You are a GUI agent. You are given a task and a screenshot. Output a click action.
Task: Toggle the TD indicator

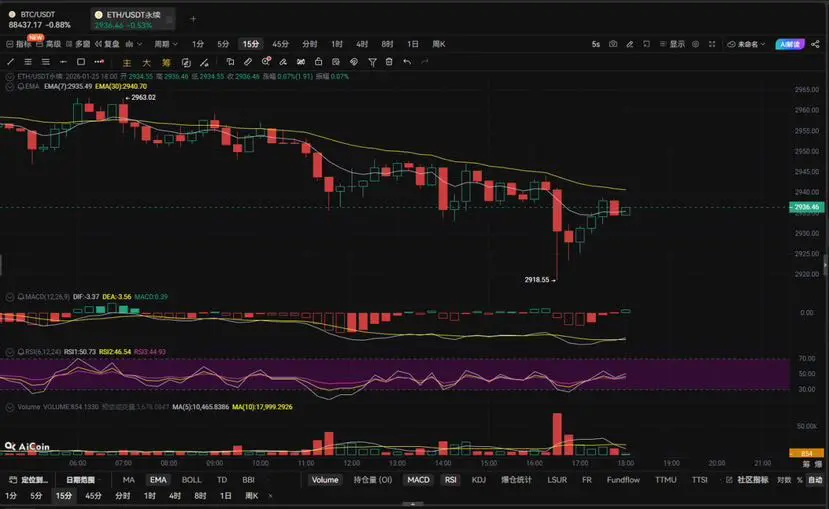pos(222,480)
